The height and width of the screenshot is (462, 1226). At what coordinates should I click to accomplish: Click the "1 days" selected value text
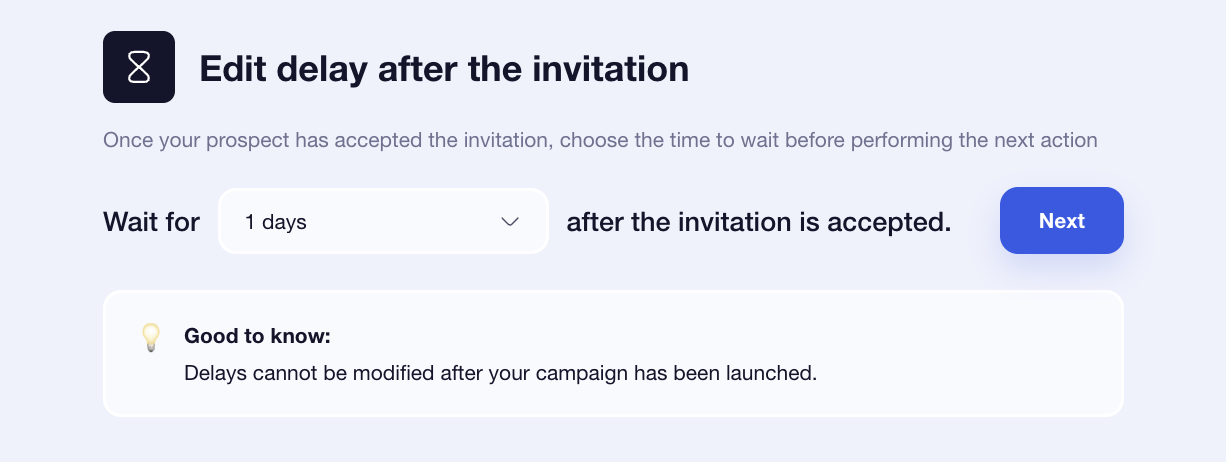(276, 222)
